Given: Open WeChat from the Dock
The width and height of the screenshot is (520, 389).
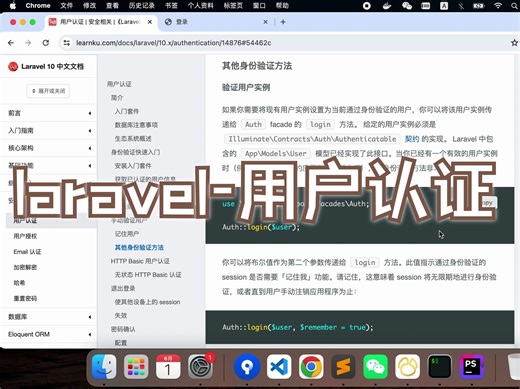Looking at the screenshot, I should (x=375, y=367).
